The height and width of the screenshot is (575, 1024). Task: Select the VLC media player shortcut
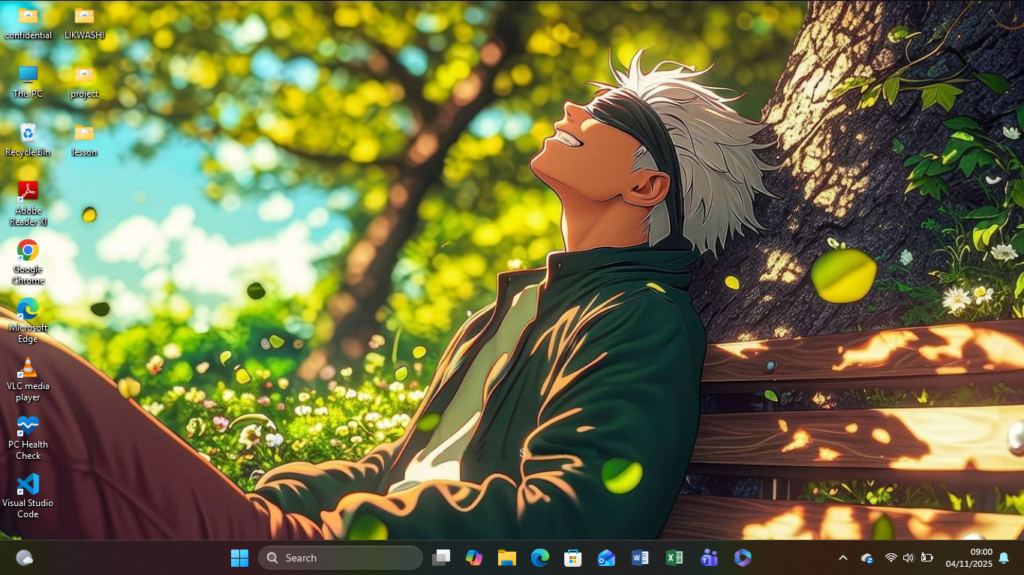(x=27, y=379)
